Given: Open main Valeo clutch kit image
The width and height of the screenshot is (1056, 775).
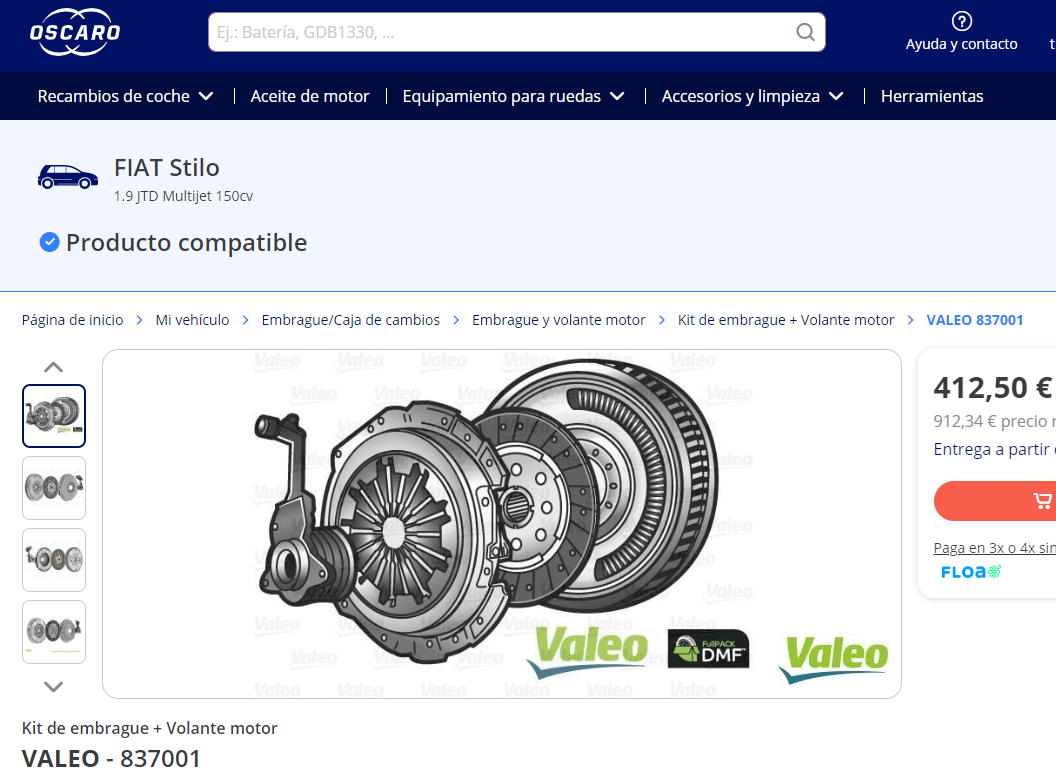Looking at the screenshot, I should [x=502, y=524].
